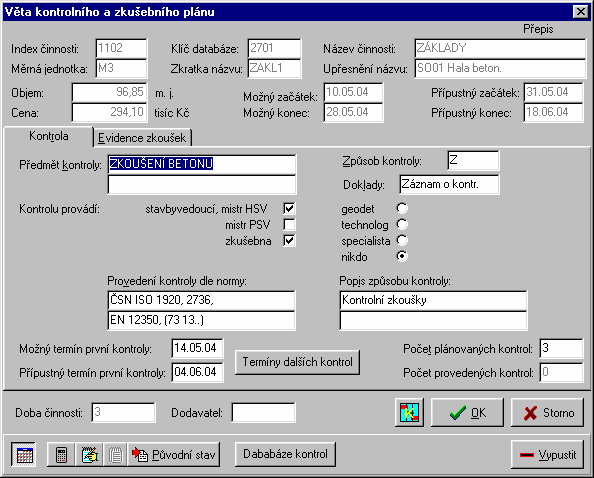Confirm with the OK button
Screen dimensions: 594x478
pyautogui.click(x=467, y=412)
